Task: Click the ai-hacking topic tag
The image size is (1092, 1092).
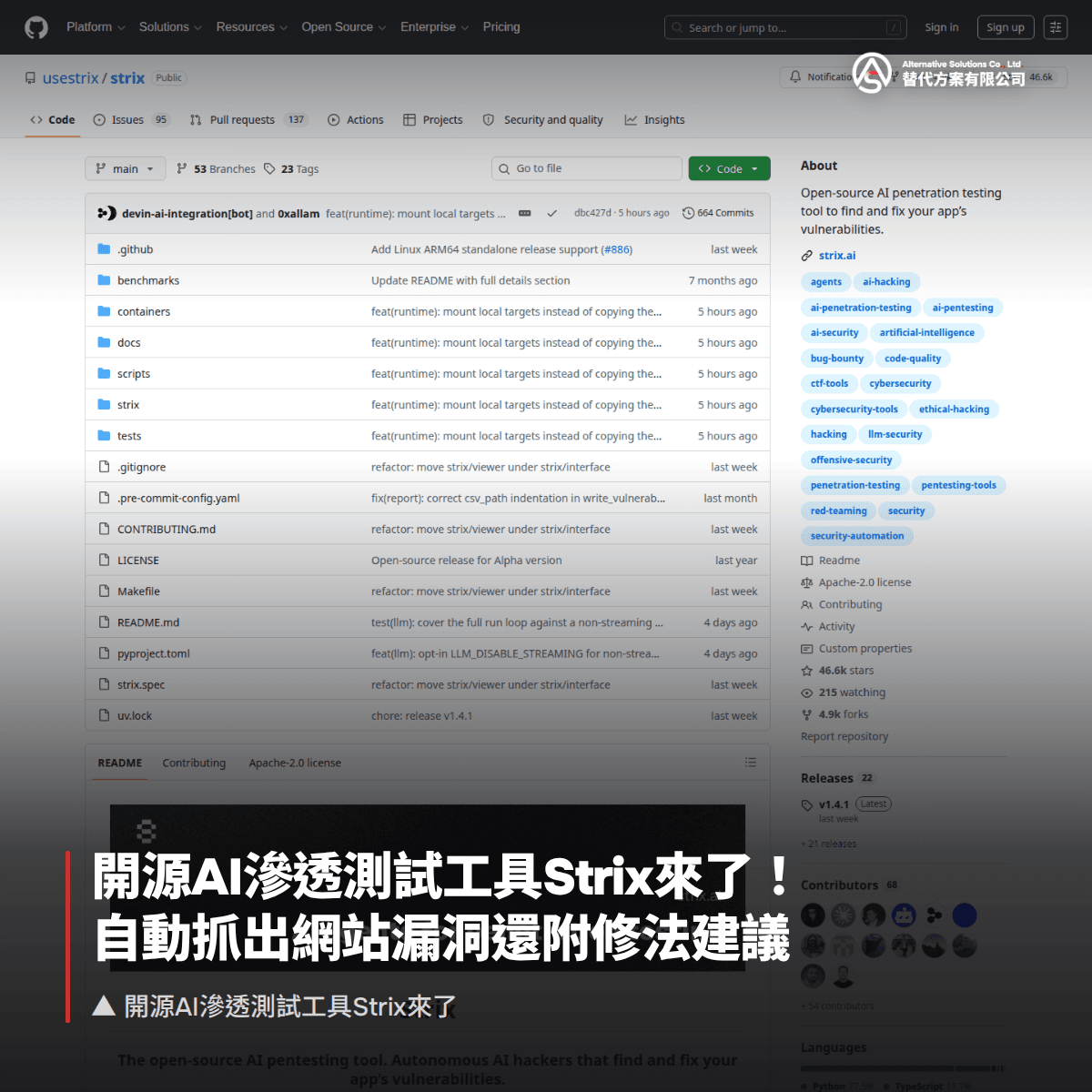Action: 886,282
